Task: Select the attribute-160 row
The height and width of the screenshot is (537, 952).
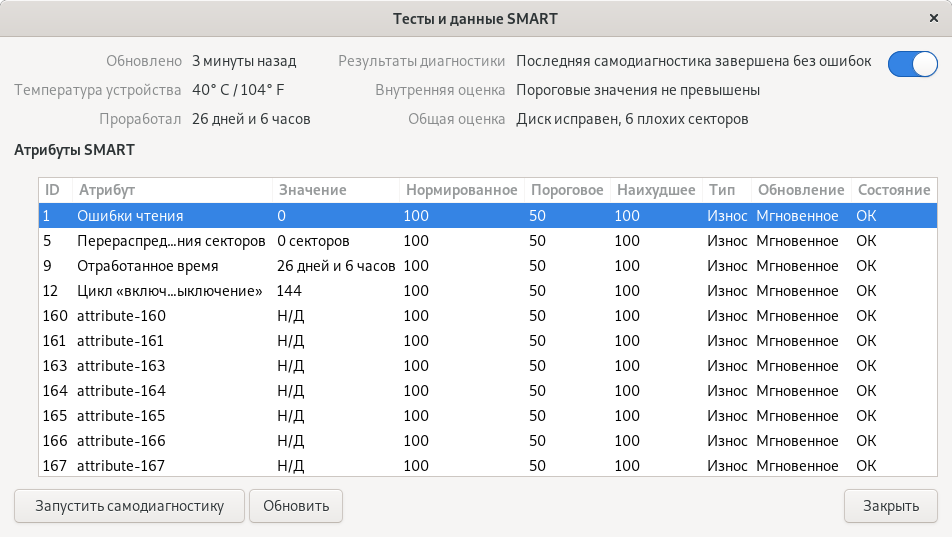Action: tap(121, 316)
